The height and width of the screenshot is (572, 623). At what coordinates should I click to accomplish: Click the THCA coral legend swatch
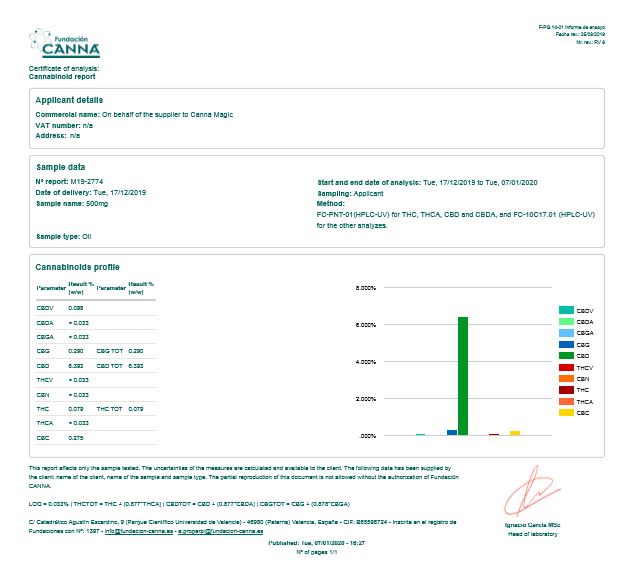click(566, 401)
